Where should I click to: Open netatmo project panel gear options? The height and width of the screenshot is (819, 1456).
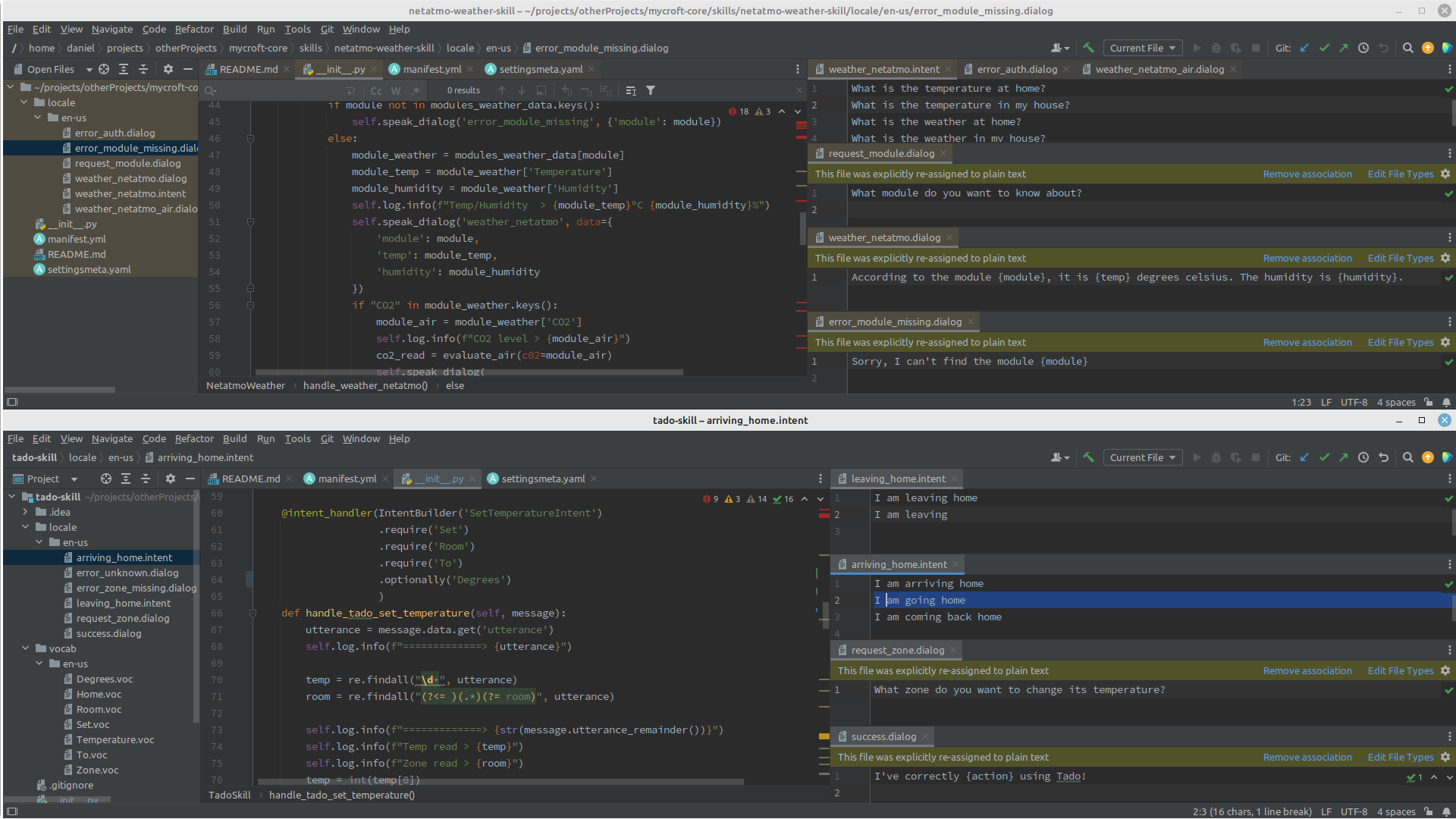pyautogui.click(x=168, y=69)
